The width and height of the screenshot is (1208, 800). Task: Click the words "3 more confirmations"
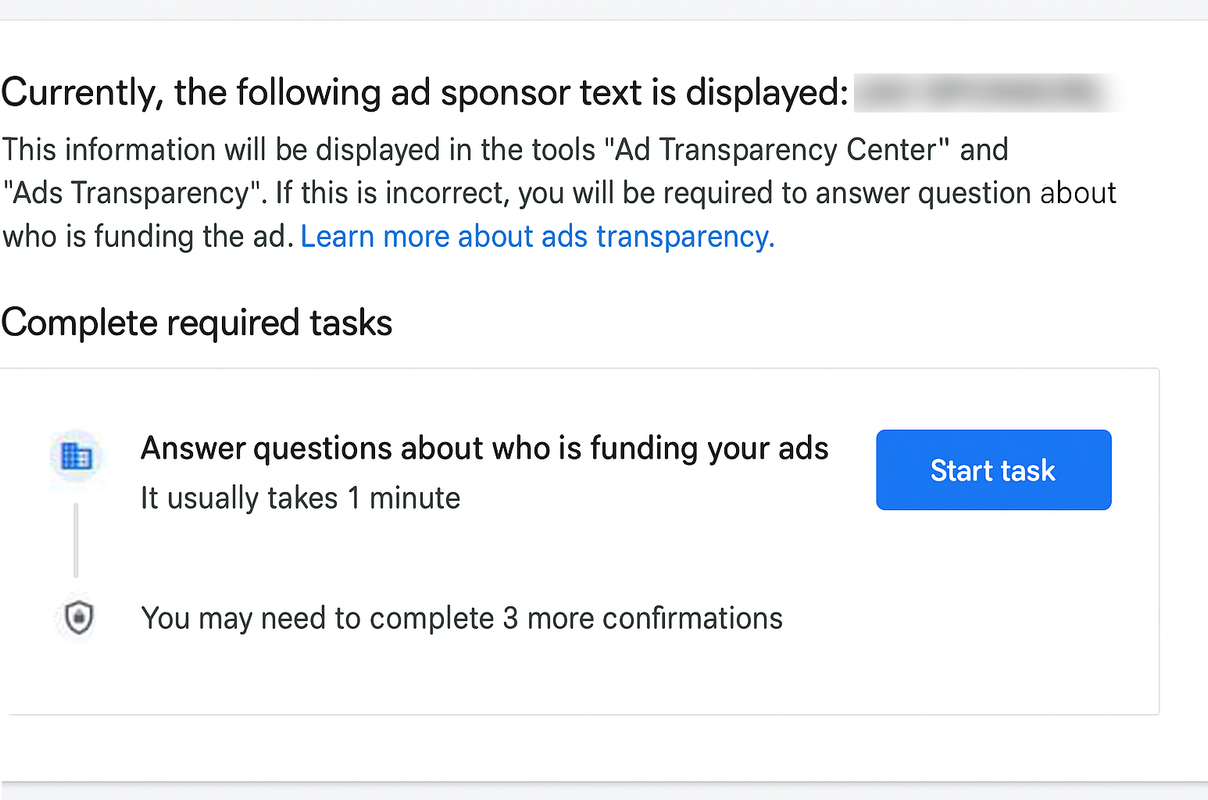tap(642, 618)
